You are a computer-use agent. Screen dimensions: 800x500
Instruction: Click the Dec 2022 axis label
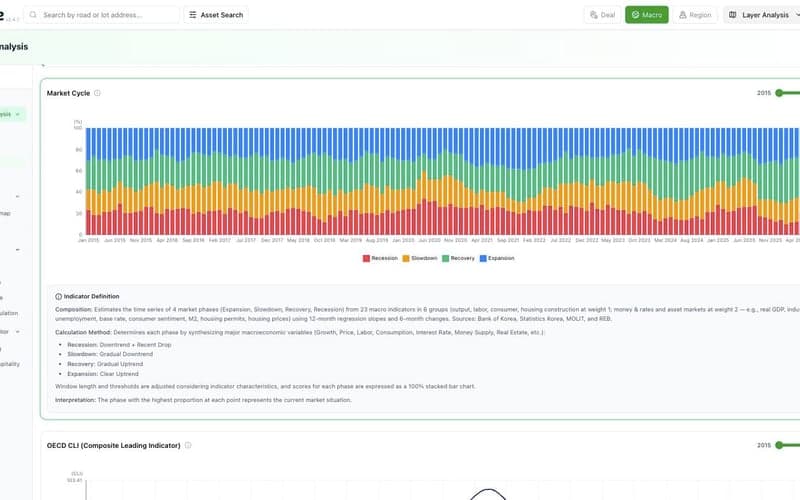click(587, 240)
